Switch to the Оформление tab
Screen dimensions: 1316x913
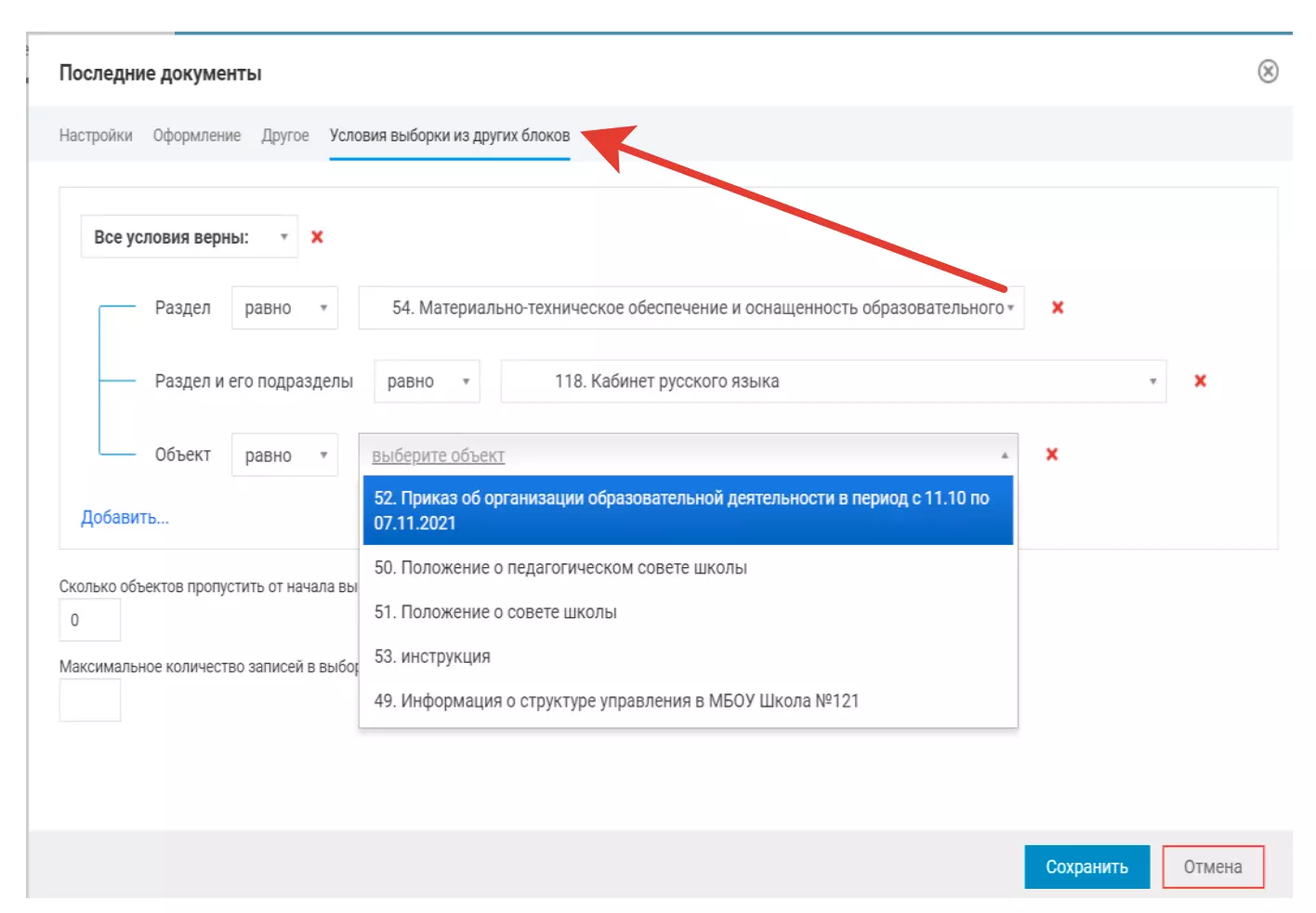tap(197, 136)
